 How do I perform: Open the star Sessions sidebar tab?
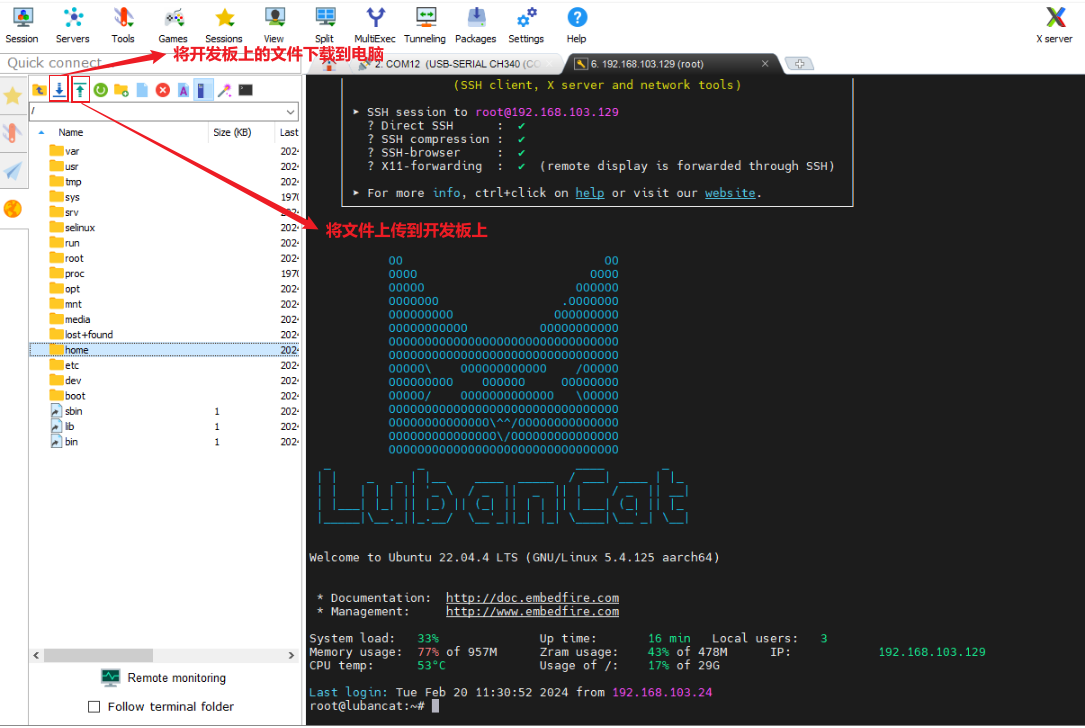(x=13, y=95)
